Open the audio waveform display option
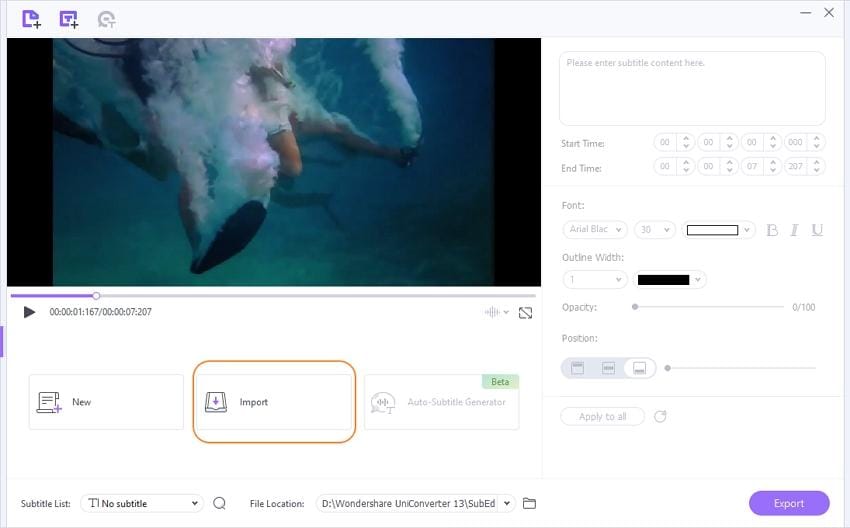Screen dimensions: 850x528 [492, 312]
